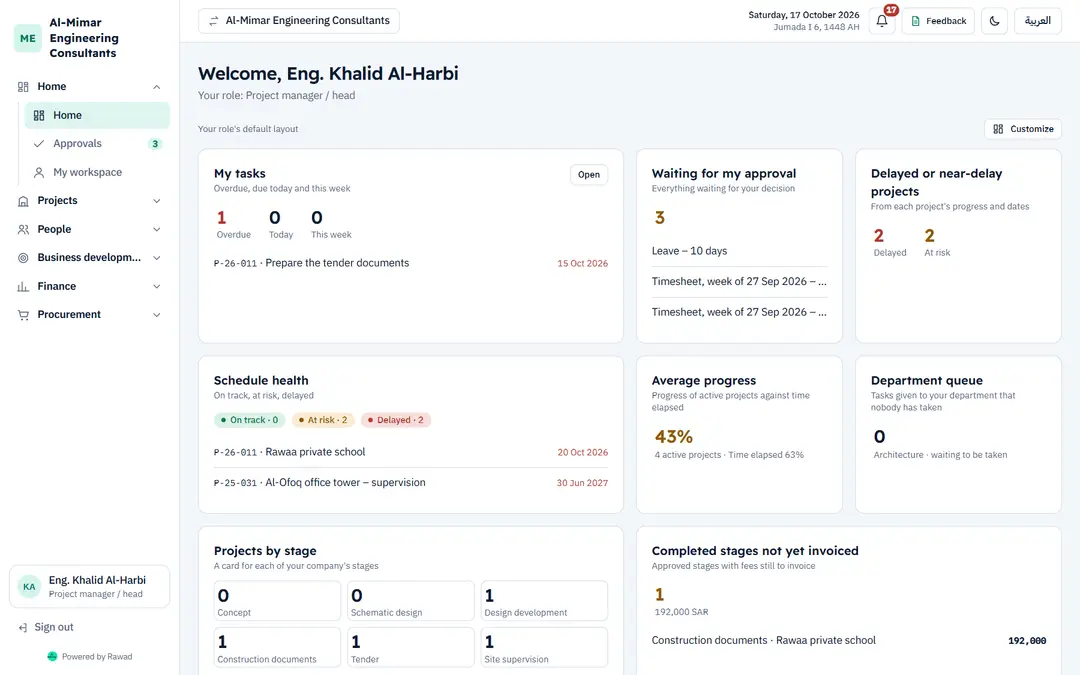Open the Al-Mimar Engineering Consultants company switcher
Screen dimensions: 1080x675
pos(299,21)
